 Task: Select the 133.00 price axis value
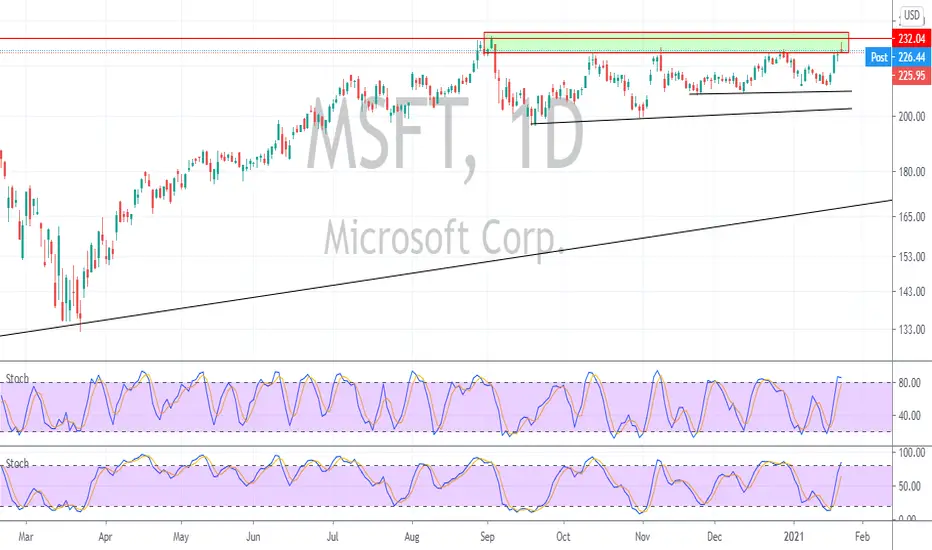(x=912, y=329)
